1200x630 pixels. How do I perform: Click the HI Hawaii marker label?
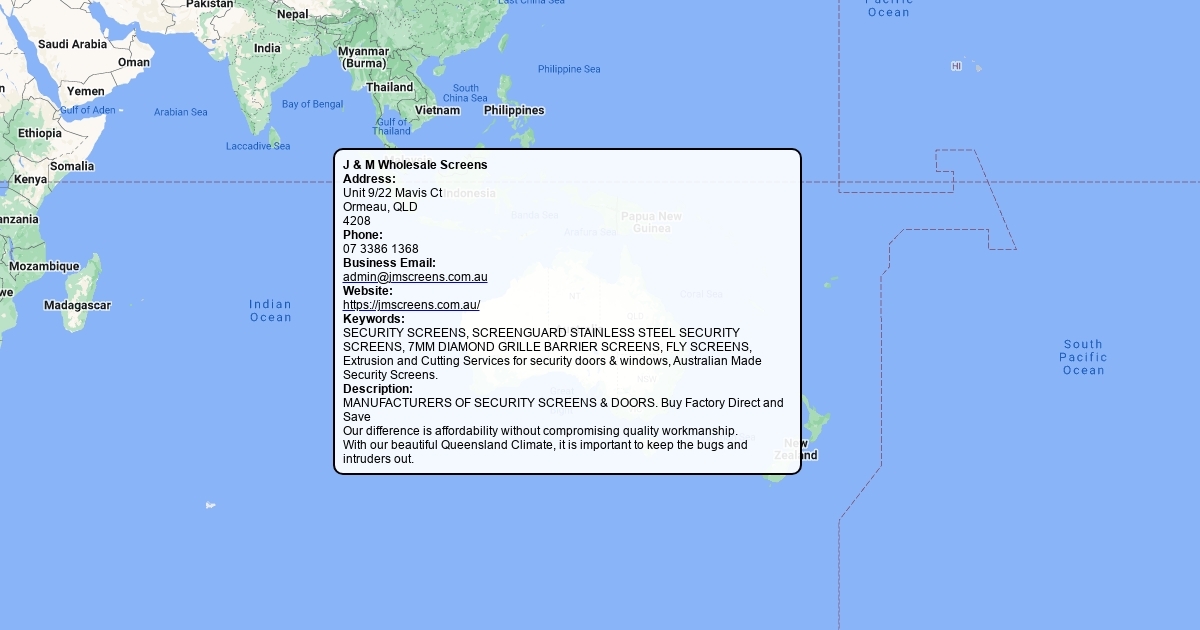point(956,66)
